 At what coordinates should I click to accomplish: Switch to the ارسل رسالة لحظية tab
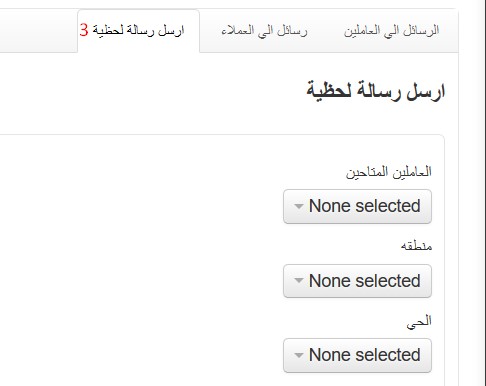tap(138, 31)
